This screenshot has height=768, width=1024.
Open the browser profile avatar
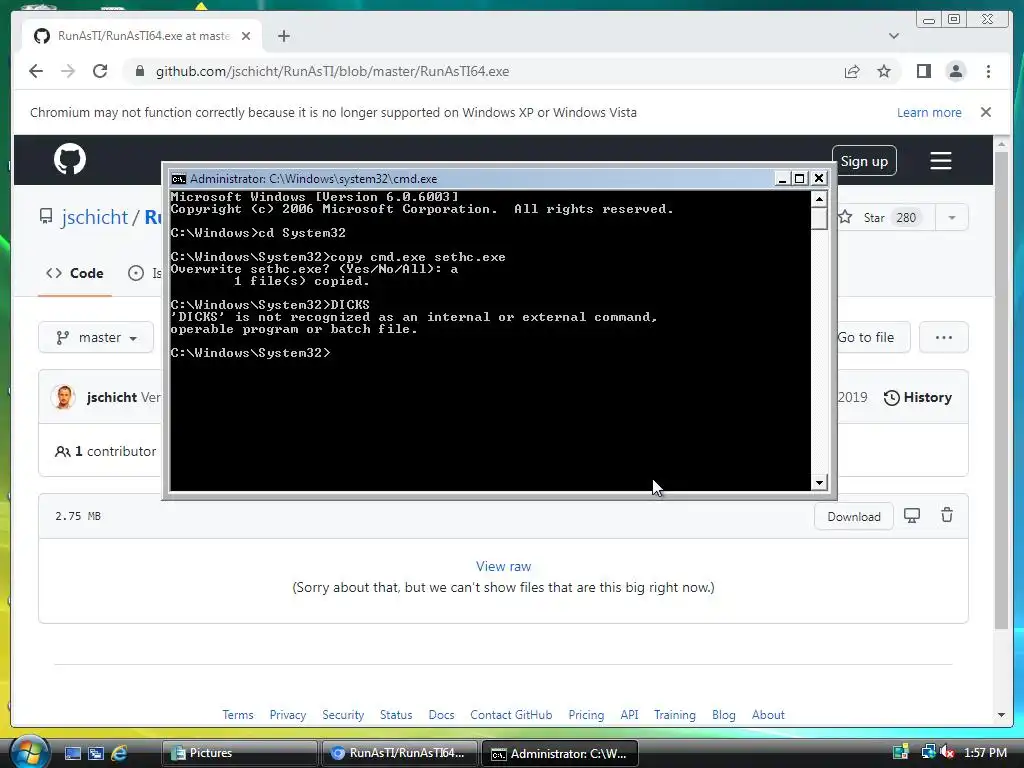(956, 71)
